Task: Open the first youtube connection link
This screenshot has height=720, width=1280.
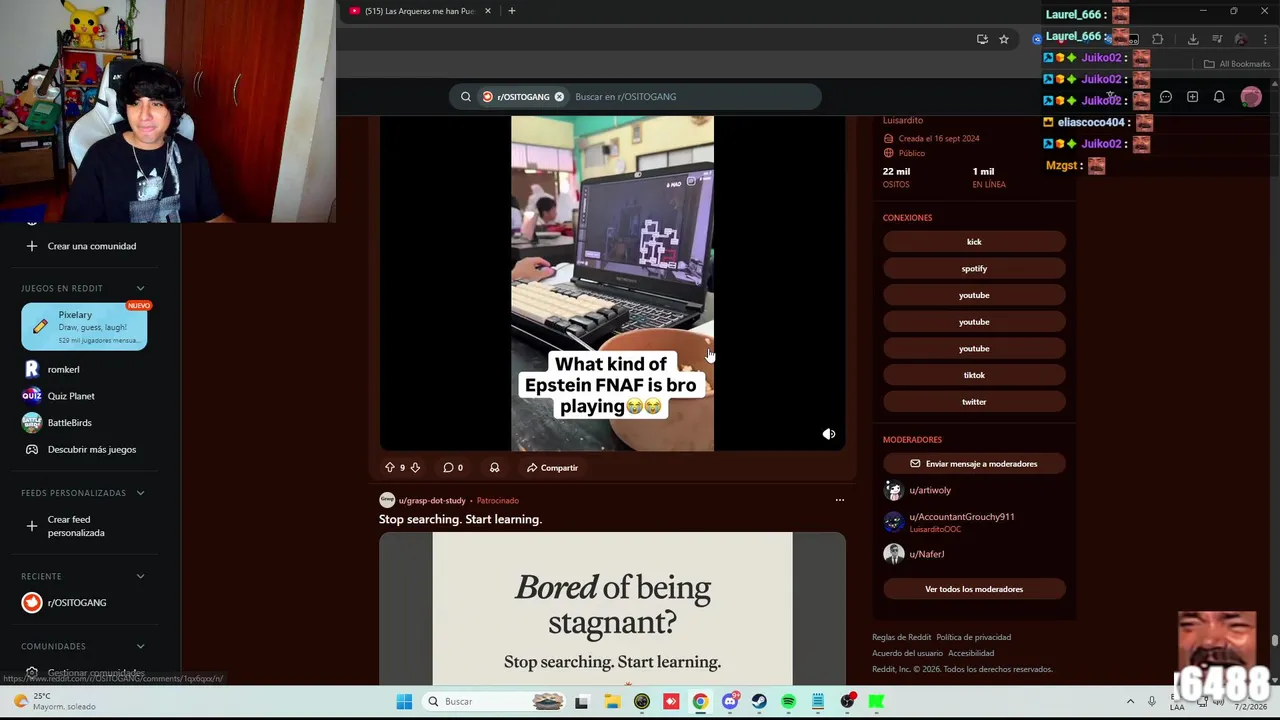Action: [974, 295]
